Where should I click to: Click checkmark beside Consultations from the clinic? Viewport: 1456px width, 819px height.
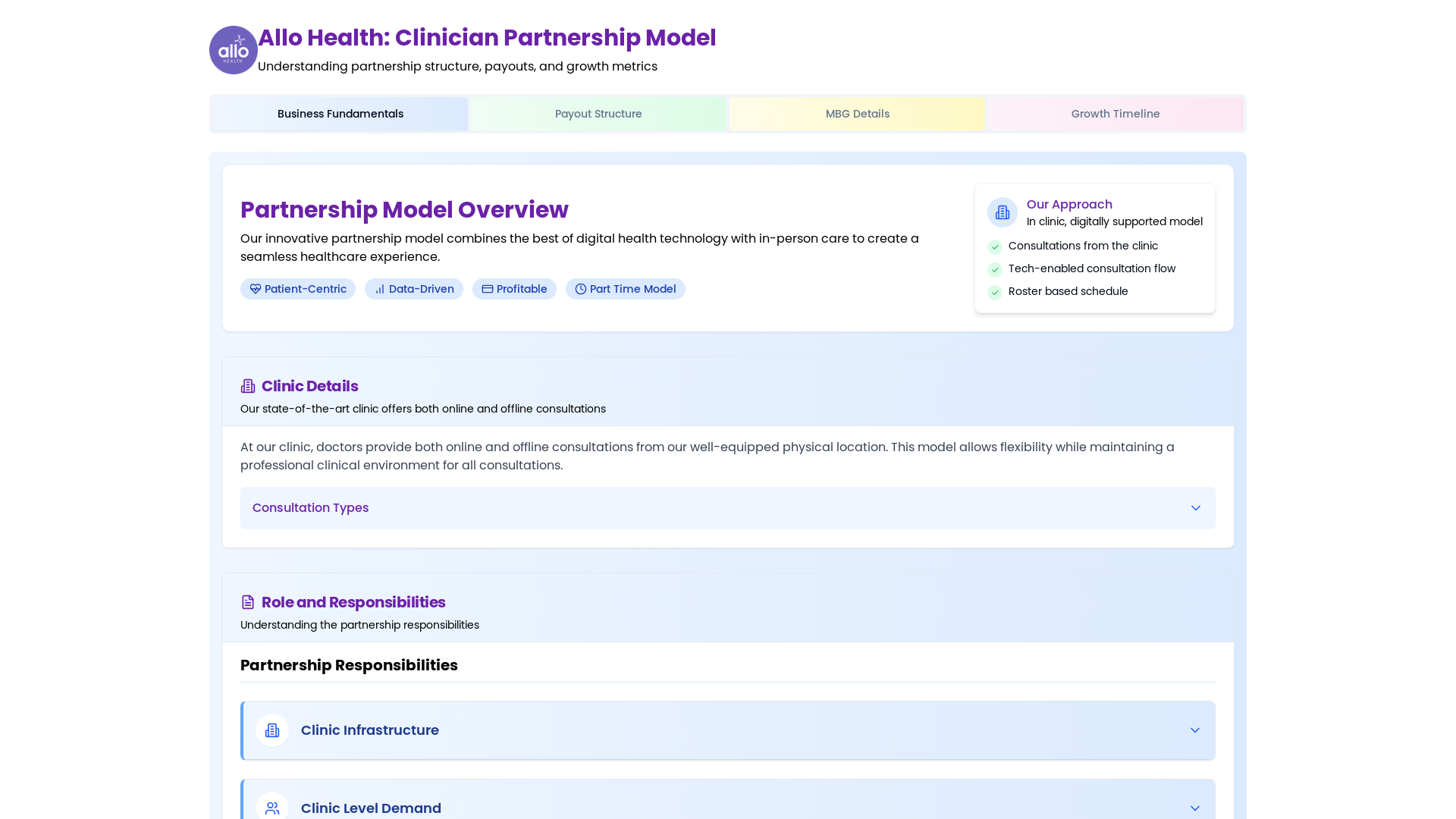[995, 246]
